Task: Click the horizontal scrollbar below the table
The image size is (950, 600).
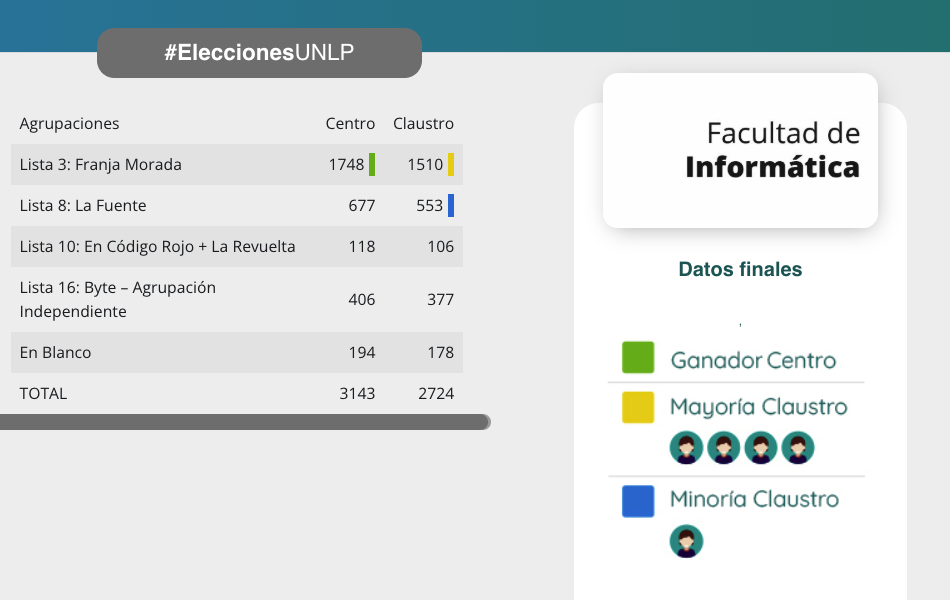Action: coord(245,422)
